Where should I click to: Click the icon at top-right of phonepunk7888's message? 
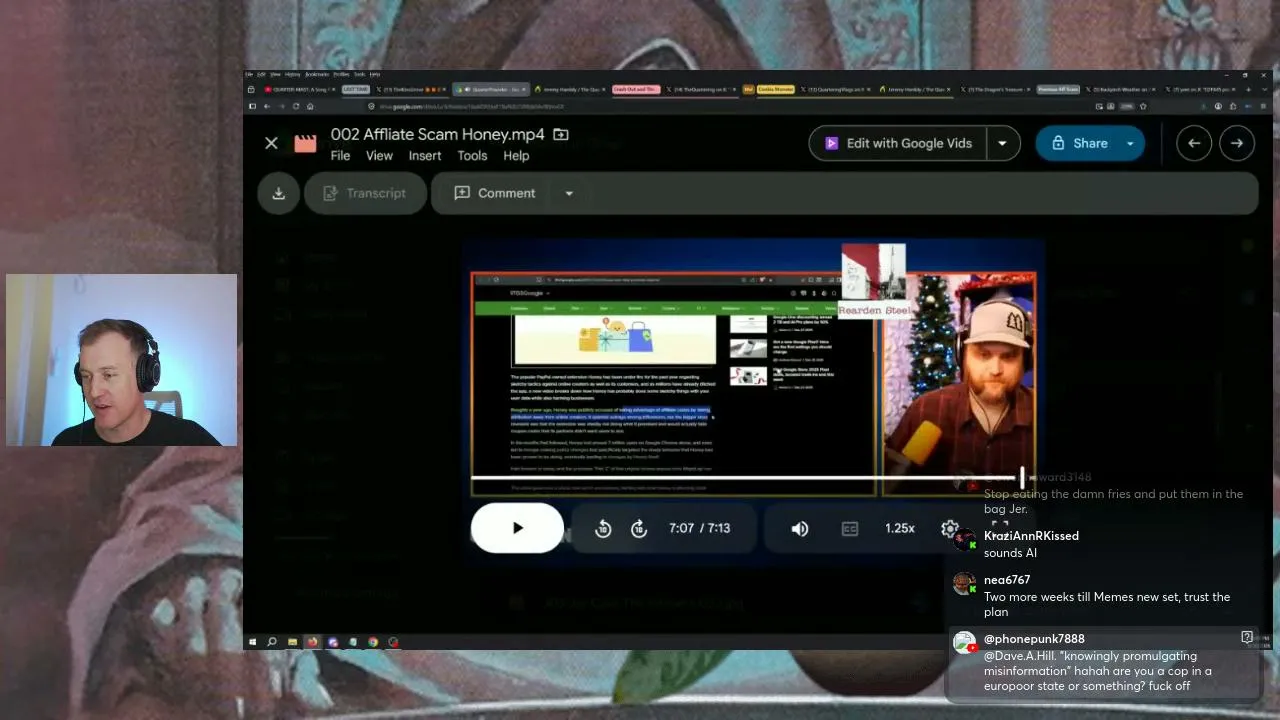pyautogui.click(x=1247, y=637)
